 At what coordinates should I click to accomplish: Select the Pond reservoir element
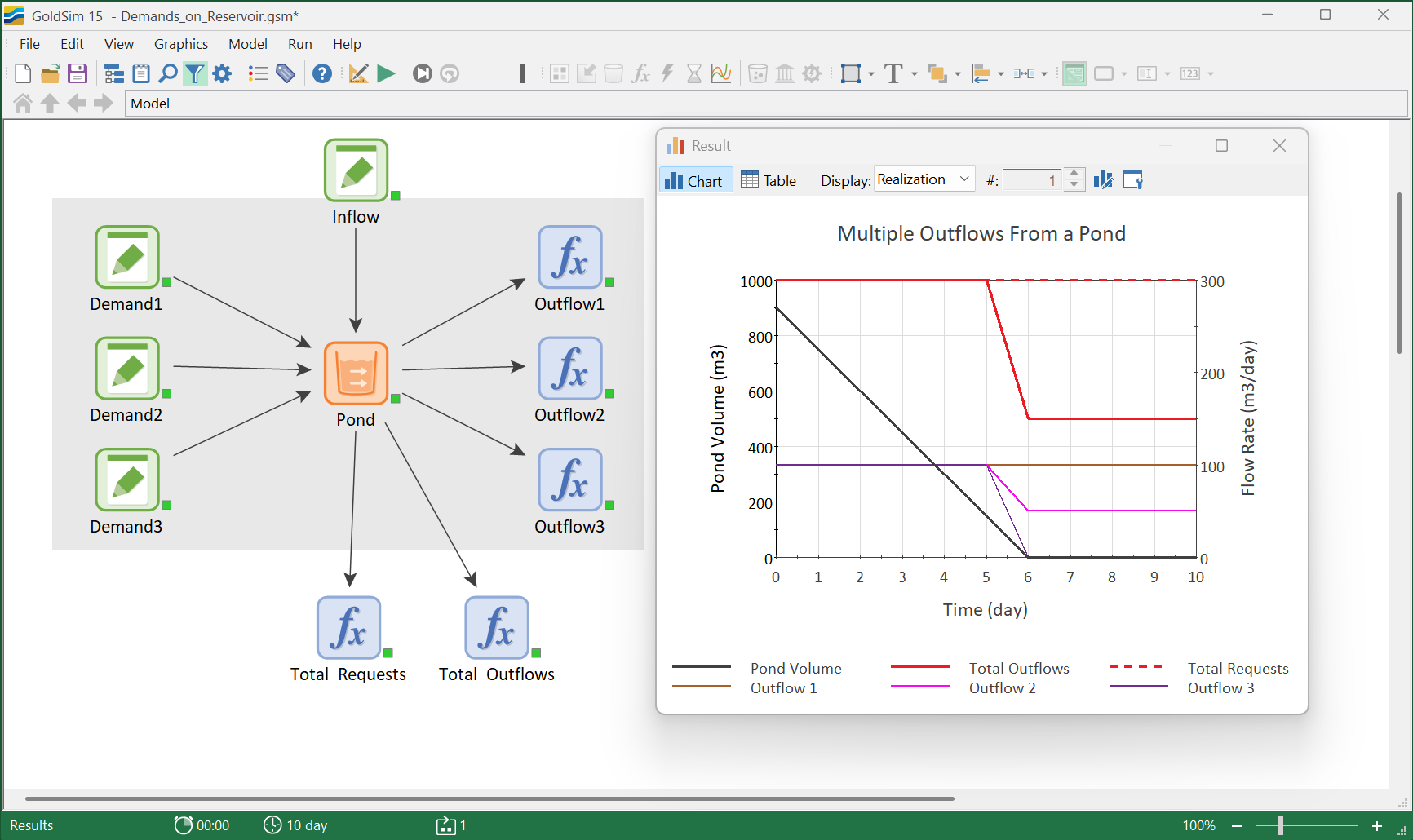coord(357,374)
